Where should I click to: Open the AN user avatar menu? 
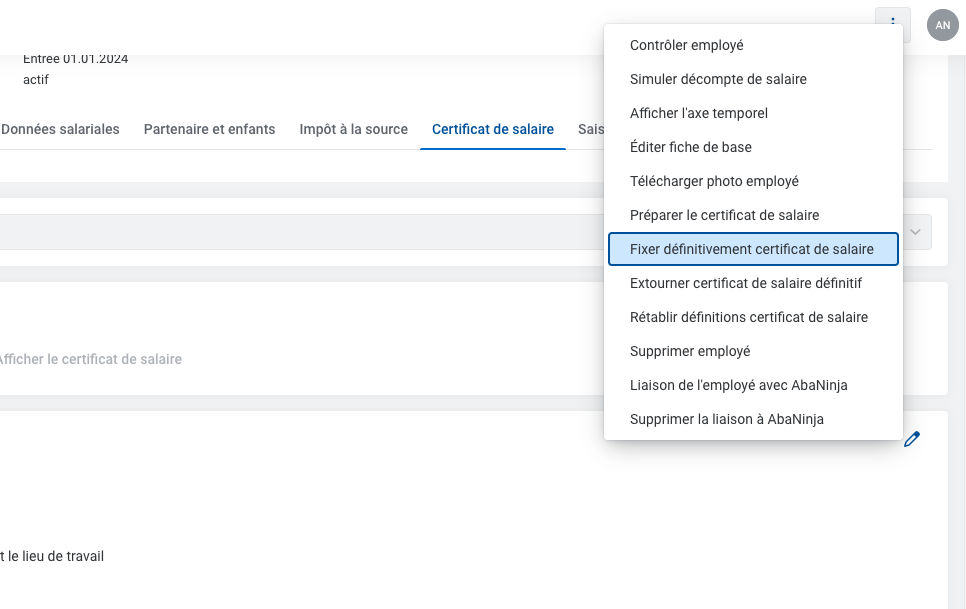pyautogui.click(x=942, y=25)
